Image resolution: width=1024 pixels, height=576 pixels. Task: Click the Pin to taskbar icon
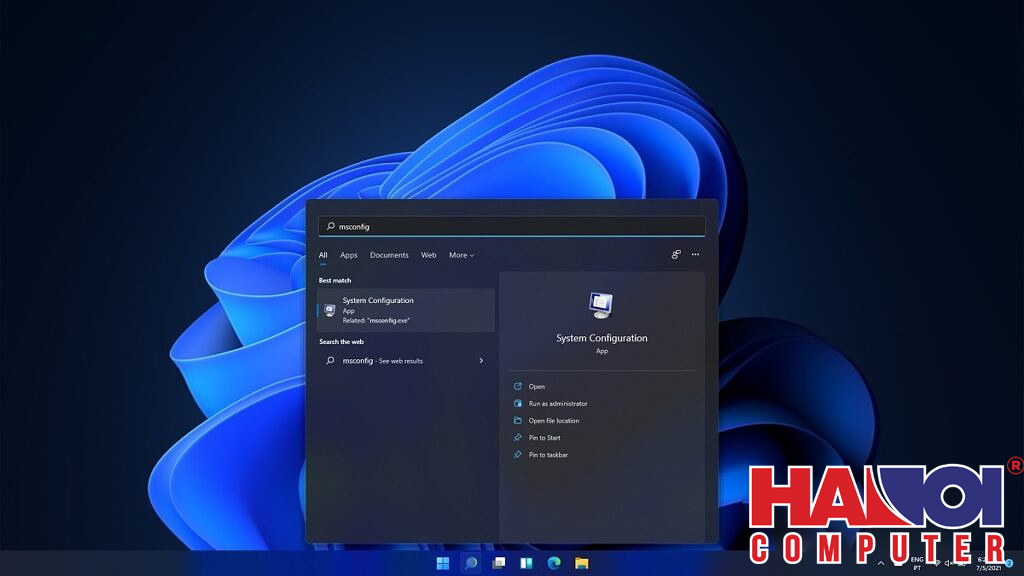pos(517,454)
